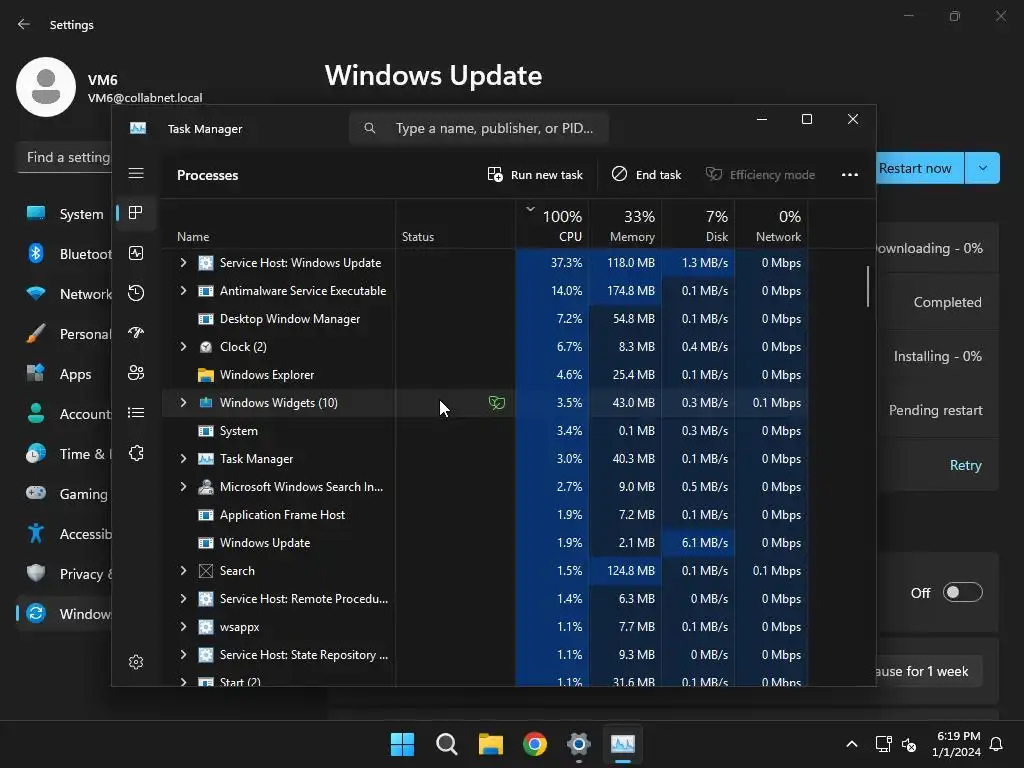This screenshot has height=768, width=1024.
Task: Switch to Settings app on taskbar
Action: (x=579, y=744)
